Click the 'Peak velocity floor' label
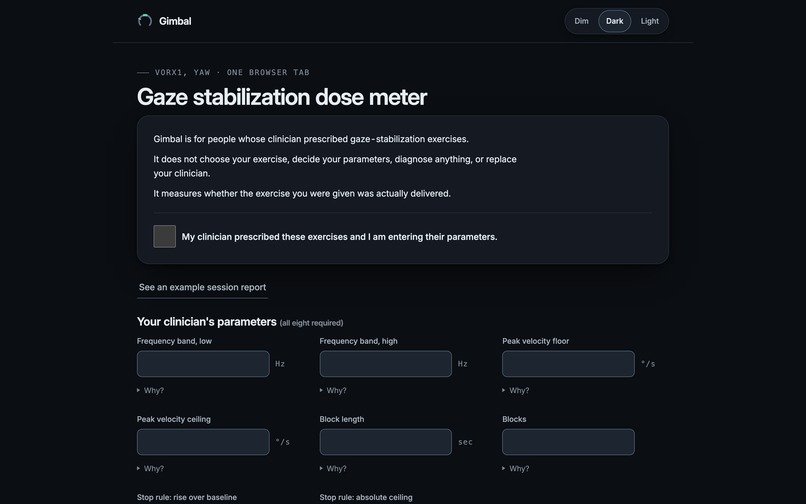The width and height of the screenshot is (806, 504). coord(536,341)
